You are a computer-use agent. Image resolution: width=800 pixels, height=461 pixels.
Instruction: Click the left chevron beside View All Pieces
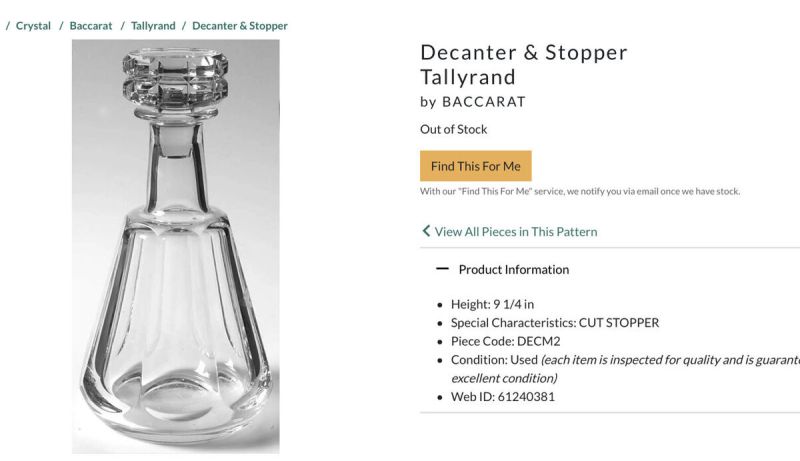click(x=426, y=231)
